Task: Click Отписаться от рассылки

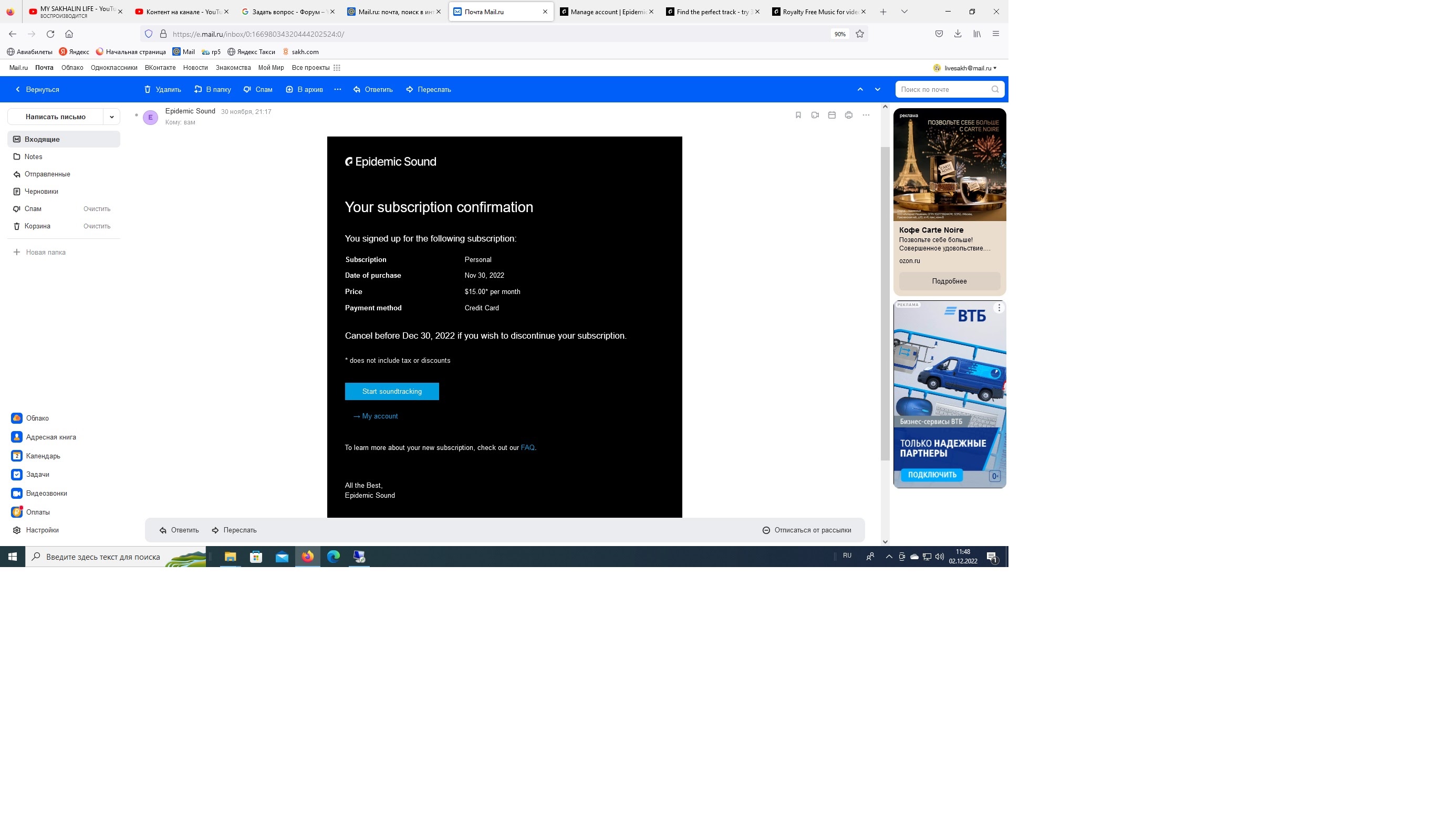Action: pyautogui.click(x=807, y=530)
